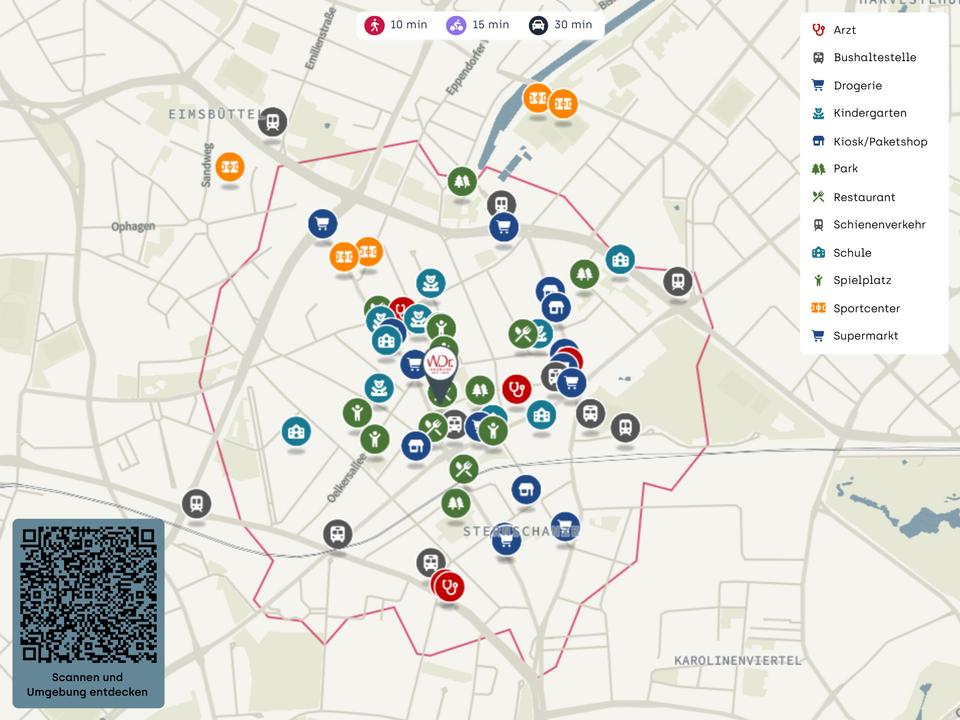Open the school marker left of Oelkersallee
Viewport: 960px width, 720px height.
coord(296,431)
